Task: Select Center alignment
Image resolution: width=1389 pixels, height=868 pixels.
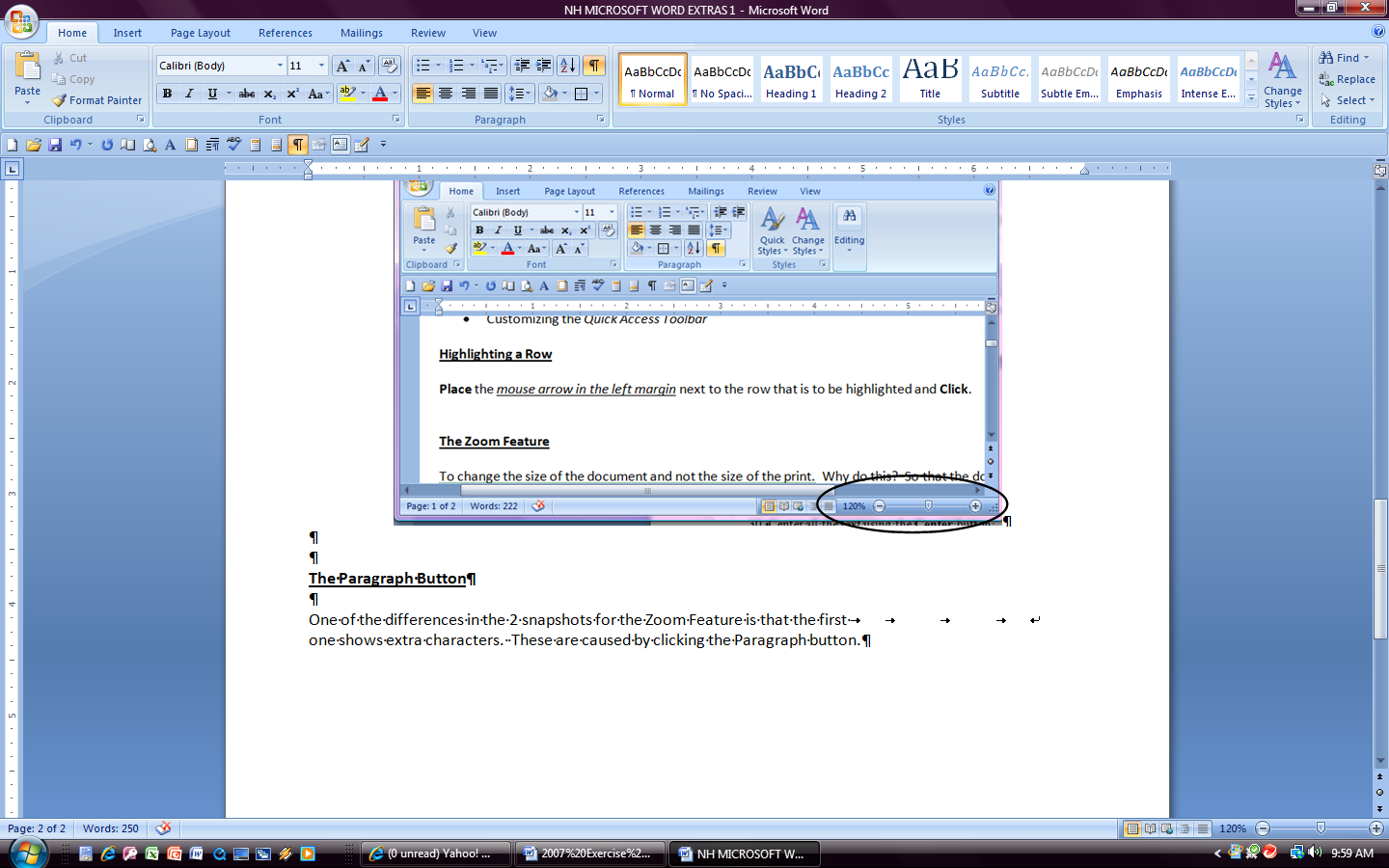Action: 446,94
